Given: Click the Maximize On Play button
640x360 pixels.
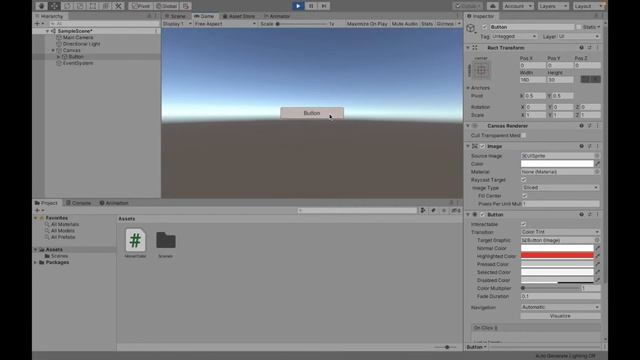Looking at the screenshot, I should tap(367, 24).
